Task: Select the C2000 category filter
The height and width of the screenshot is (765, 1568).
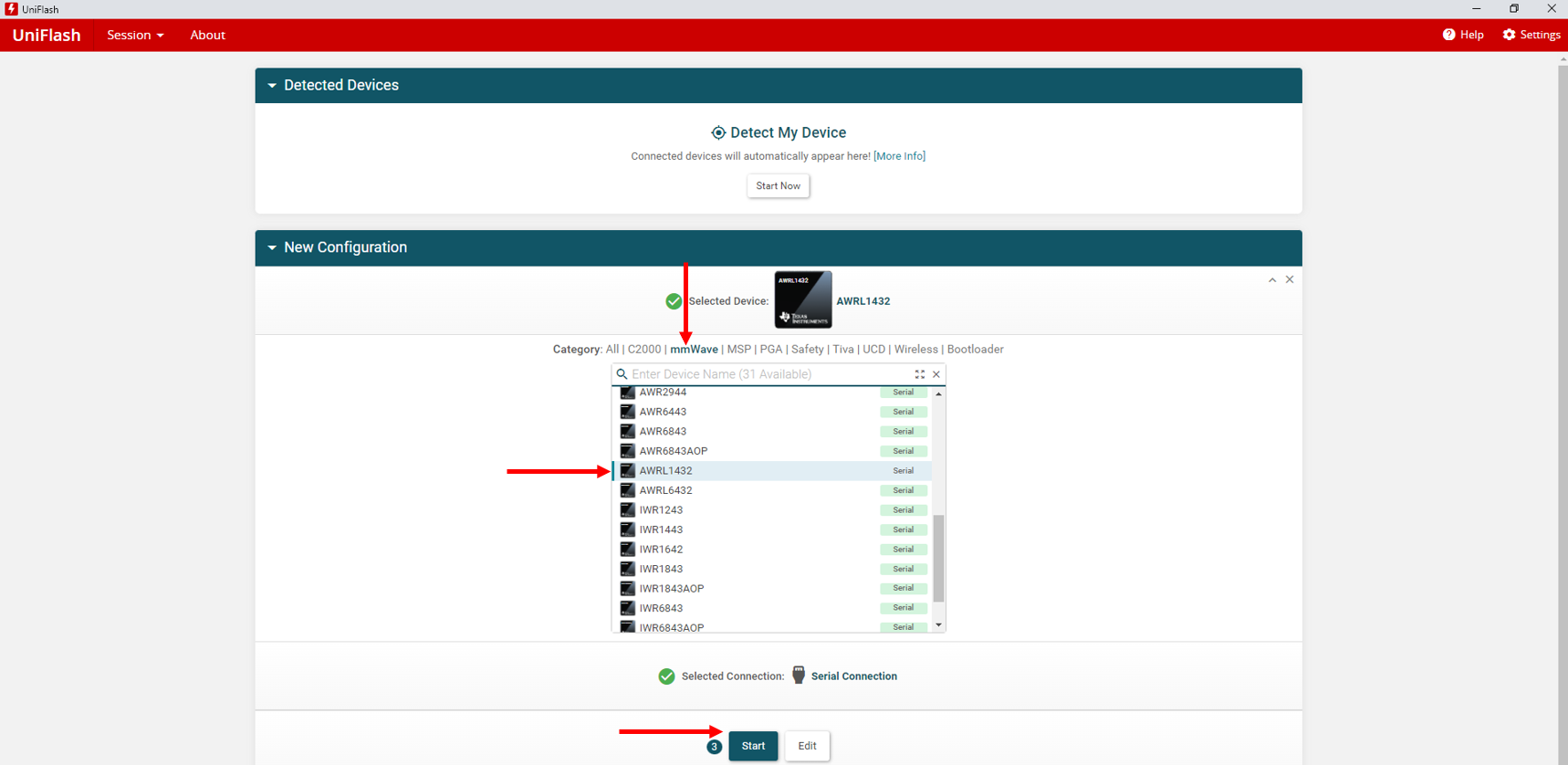Action: pos(644,350)
